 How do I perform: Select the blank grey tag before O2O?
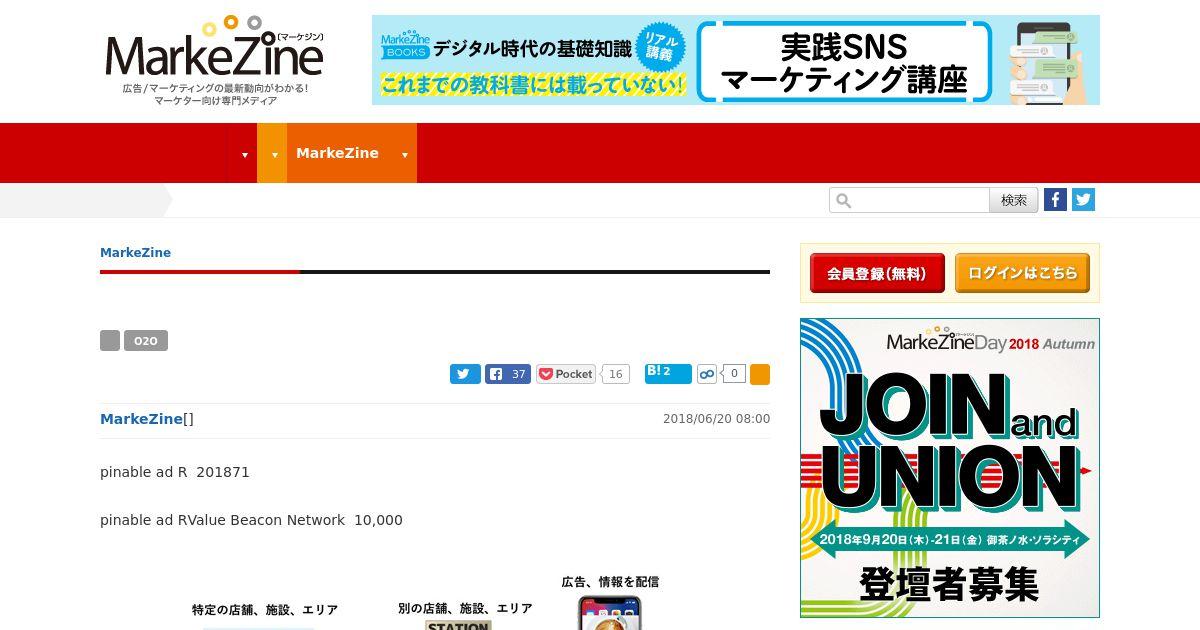coord(110,341)
